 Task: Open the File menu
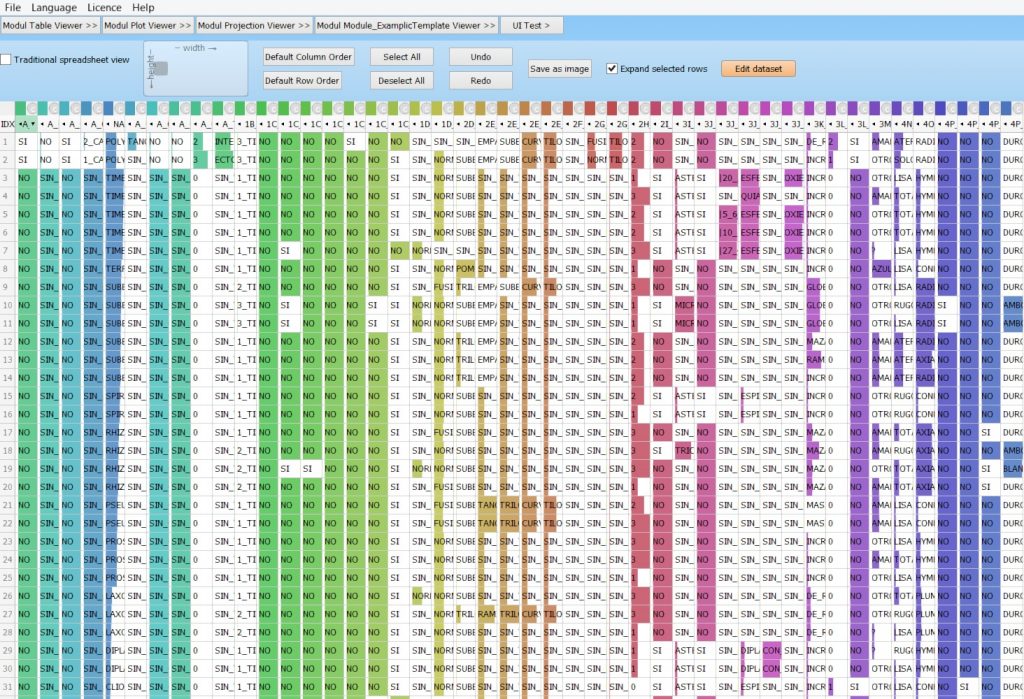[x=12, y=7]
